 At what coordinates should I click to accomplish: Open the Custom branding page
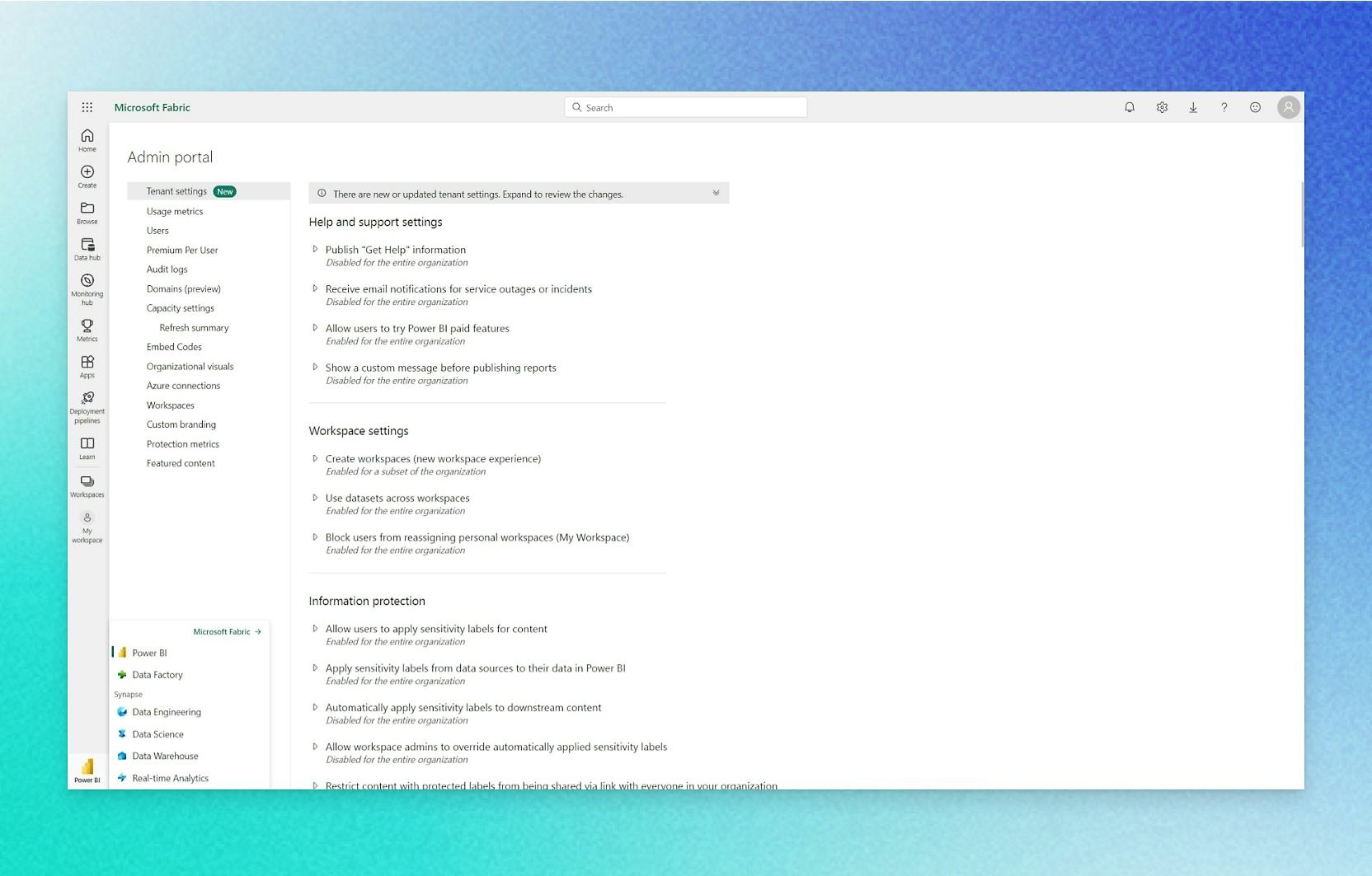(181, 424)
